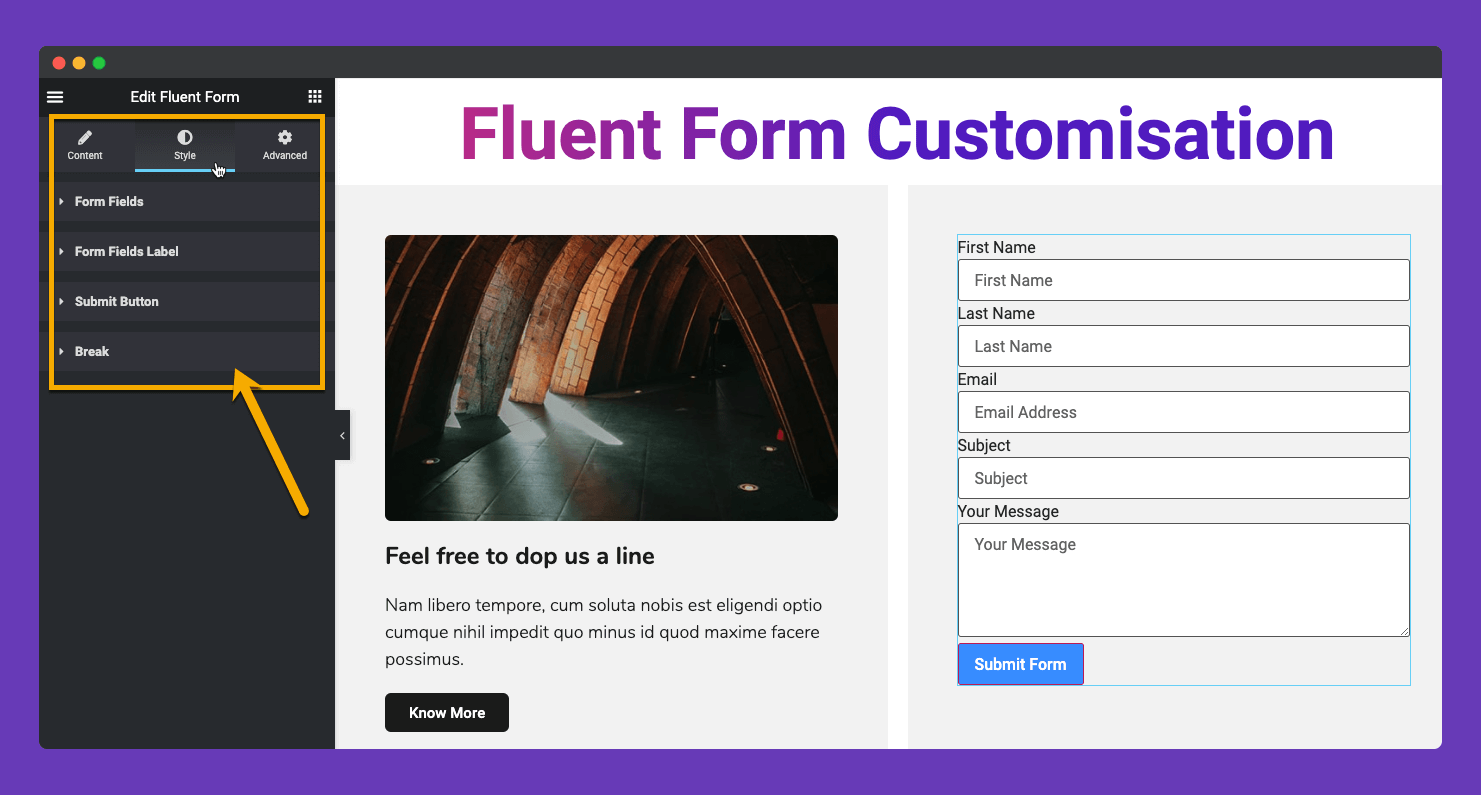
Task: Click the 'Your Message' field label
Action: (1008, 511)
